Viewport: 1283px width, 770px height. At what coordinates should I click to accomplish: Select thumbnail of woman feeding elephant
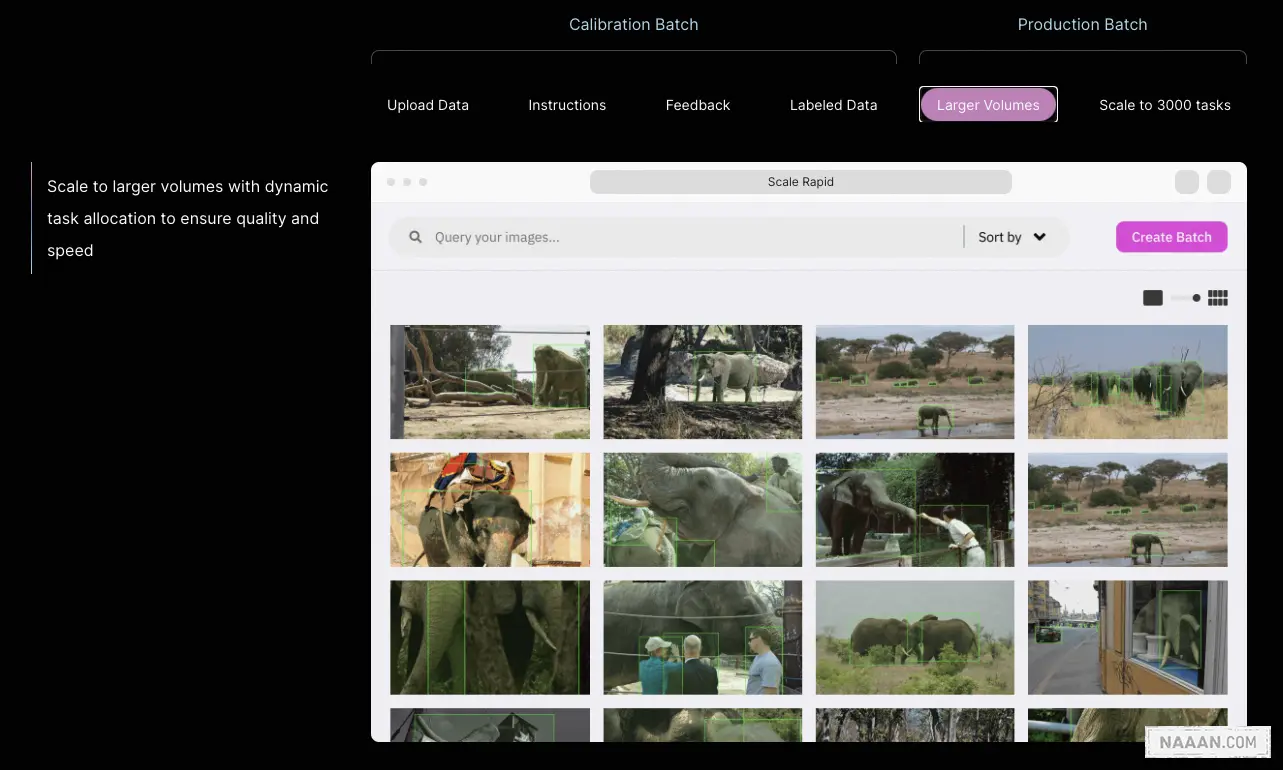tap(914, 510)
